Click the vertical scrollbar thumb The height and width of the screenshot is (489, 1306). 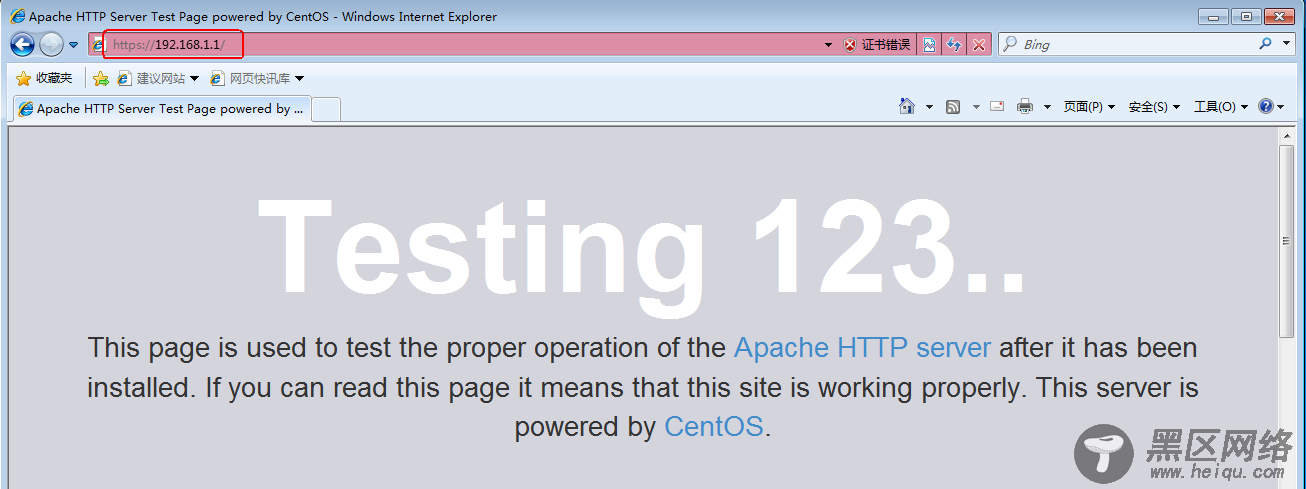[x=1287, y=241]
